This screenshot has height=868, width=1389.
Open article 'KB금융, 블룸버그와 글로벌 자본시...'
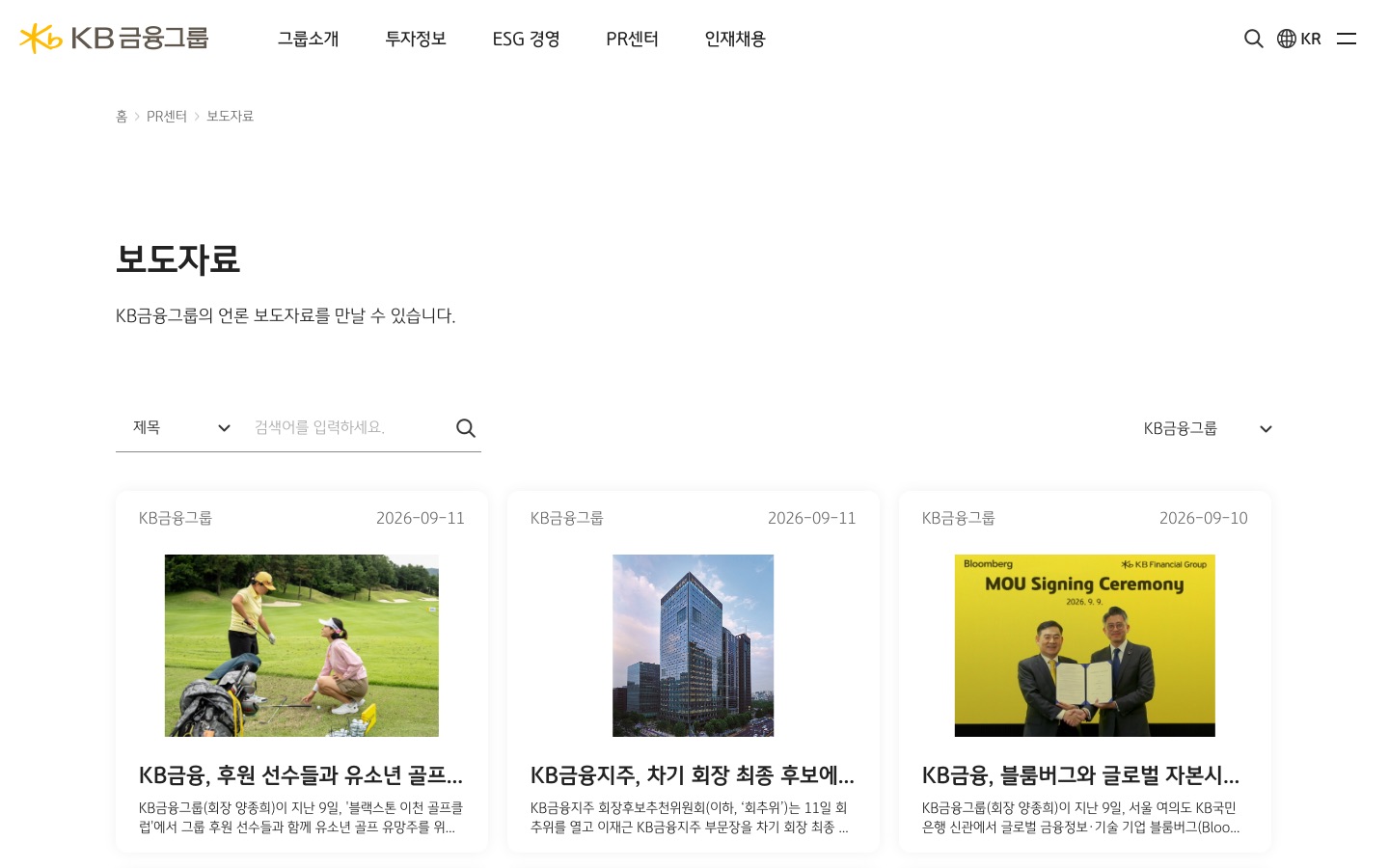point(1081,775)
